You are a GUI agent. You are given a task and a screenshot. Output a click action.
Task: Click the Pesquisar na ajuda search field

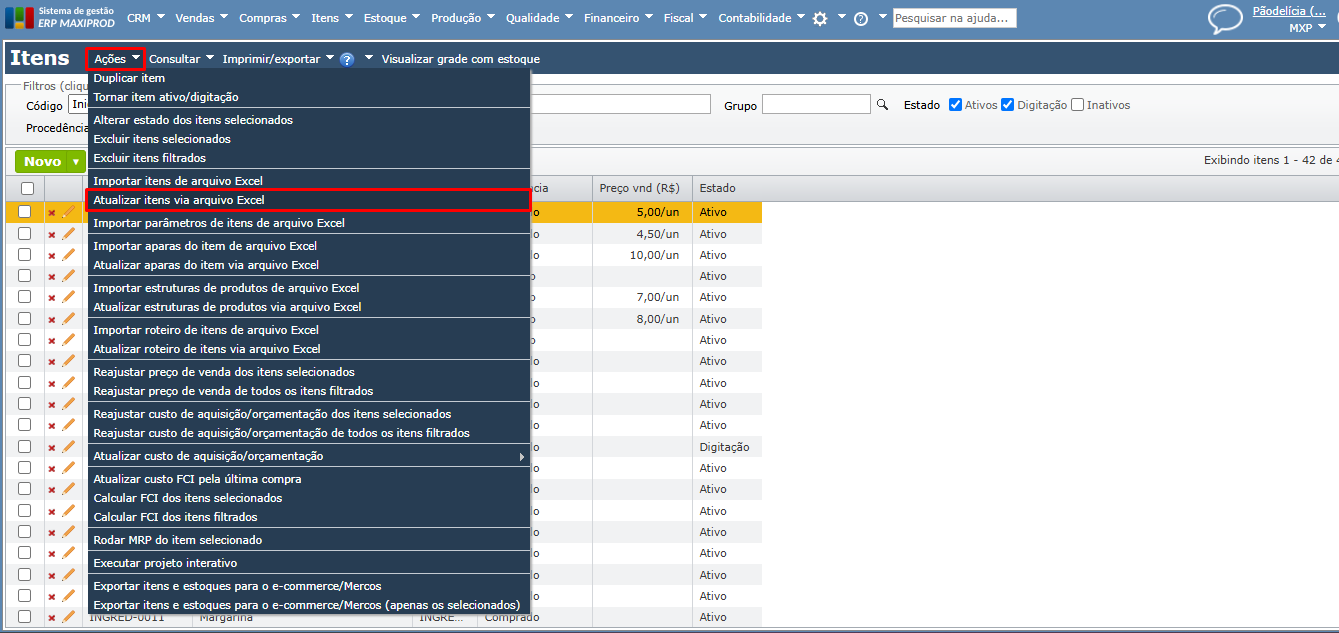coord(954,18)
